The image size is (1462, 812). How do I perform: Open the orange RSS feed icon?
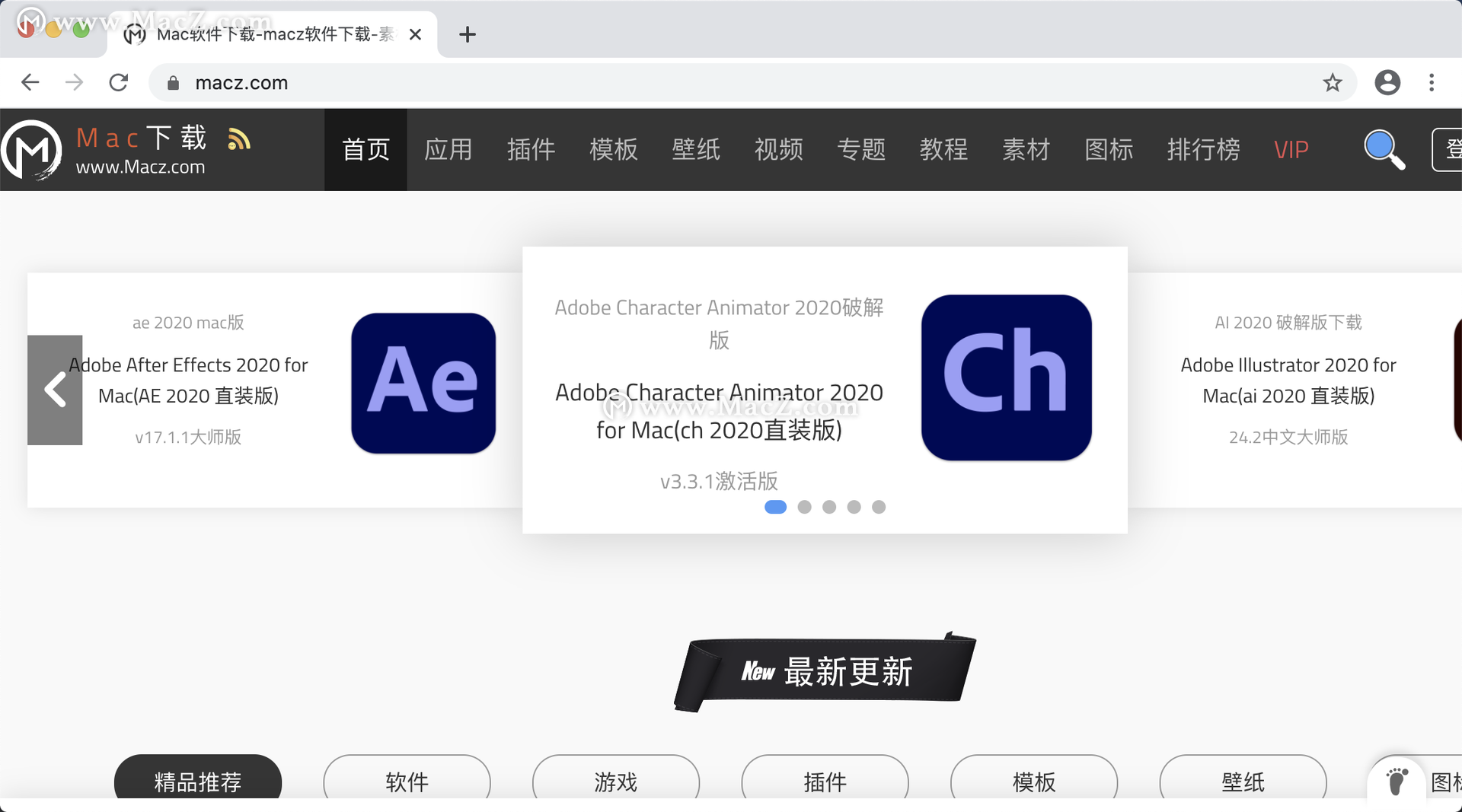238,139
